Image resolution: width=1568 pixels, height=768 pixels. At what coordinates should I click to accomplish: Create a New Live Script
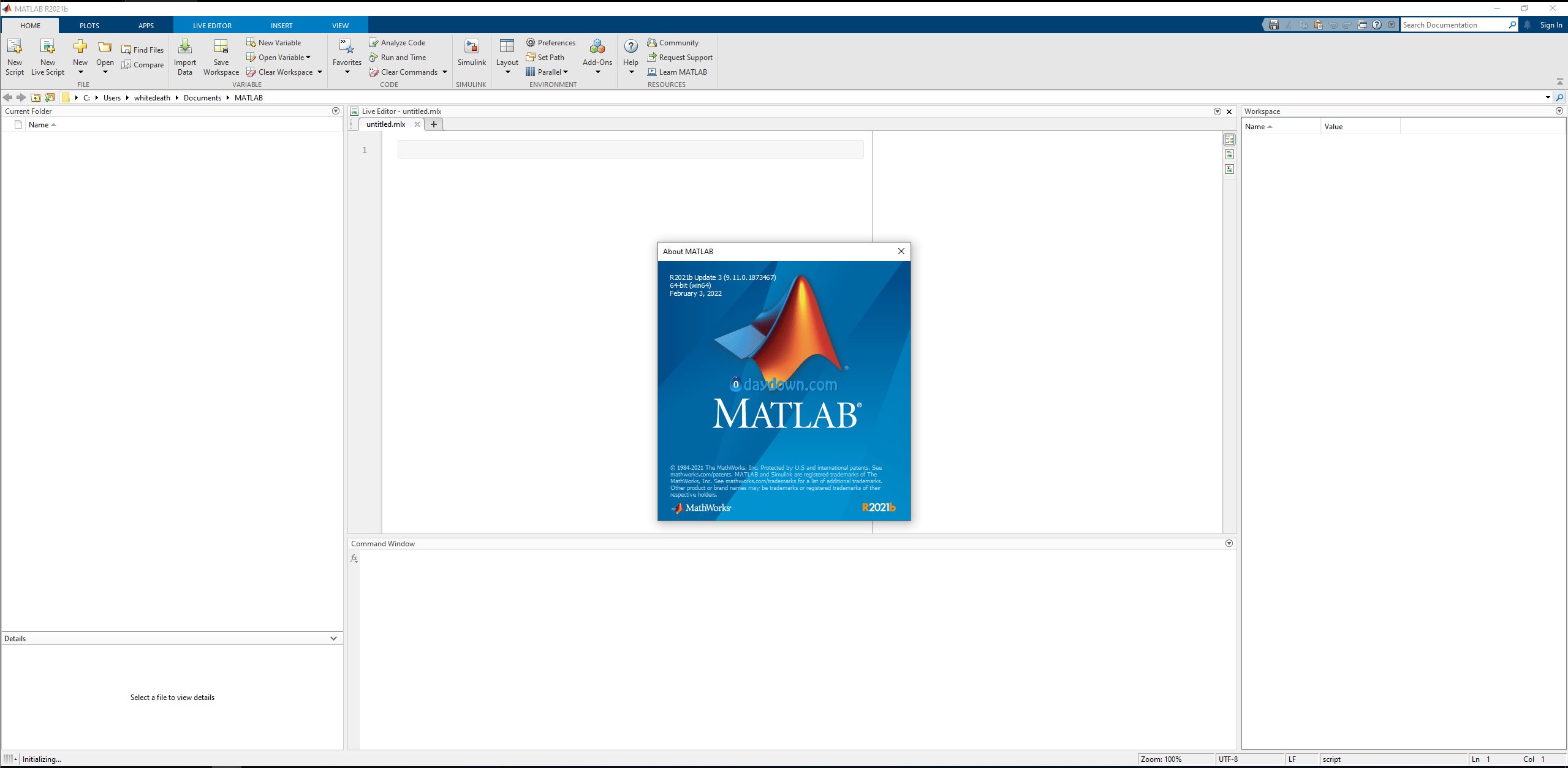[x=48, y=57]
